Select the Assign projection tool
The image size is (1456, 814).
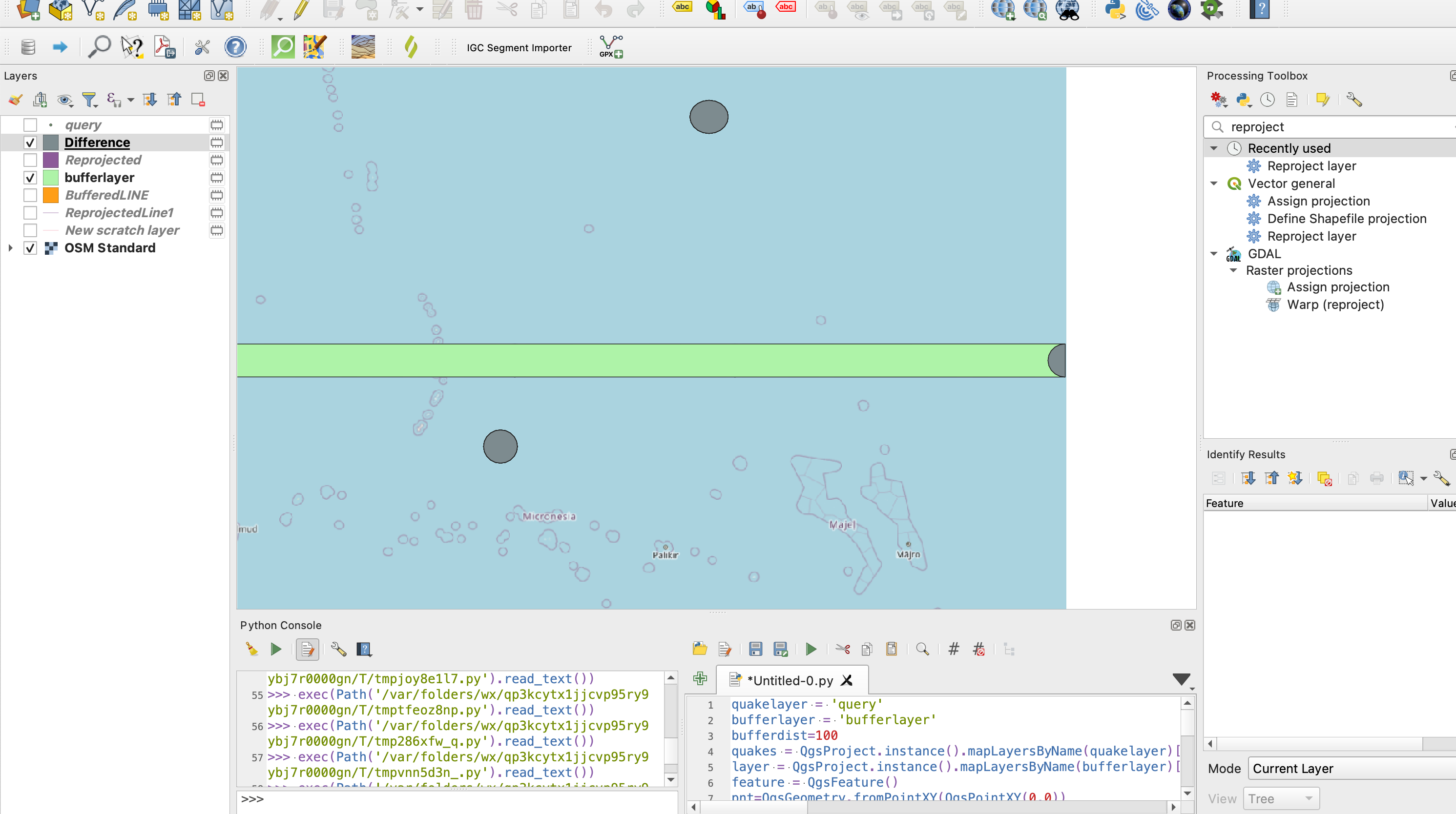coord(1317,200)
